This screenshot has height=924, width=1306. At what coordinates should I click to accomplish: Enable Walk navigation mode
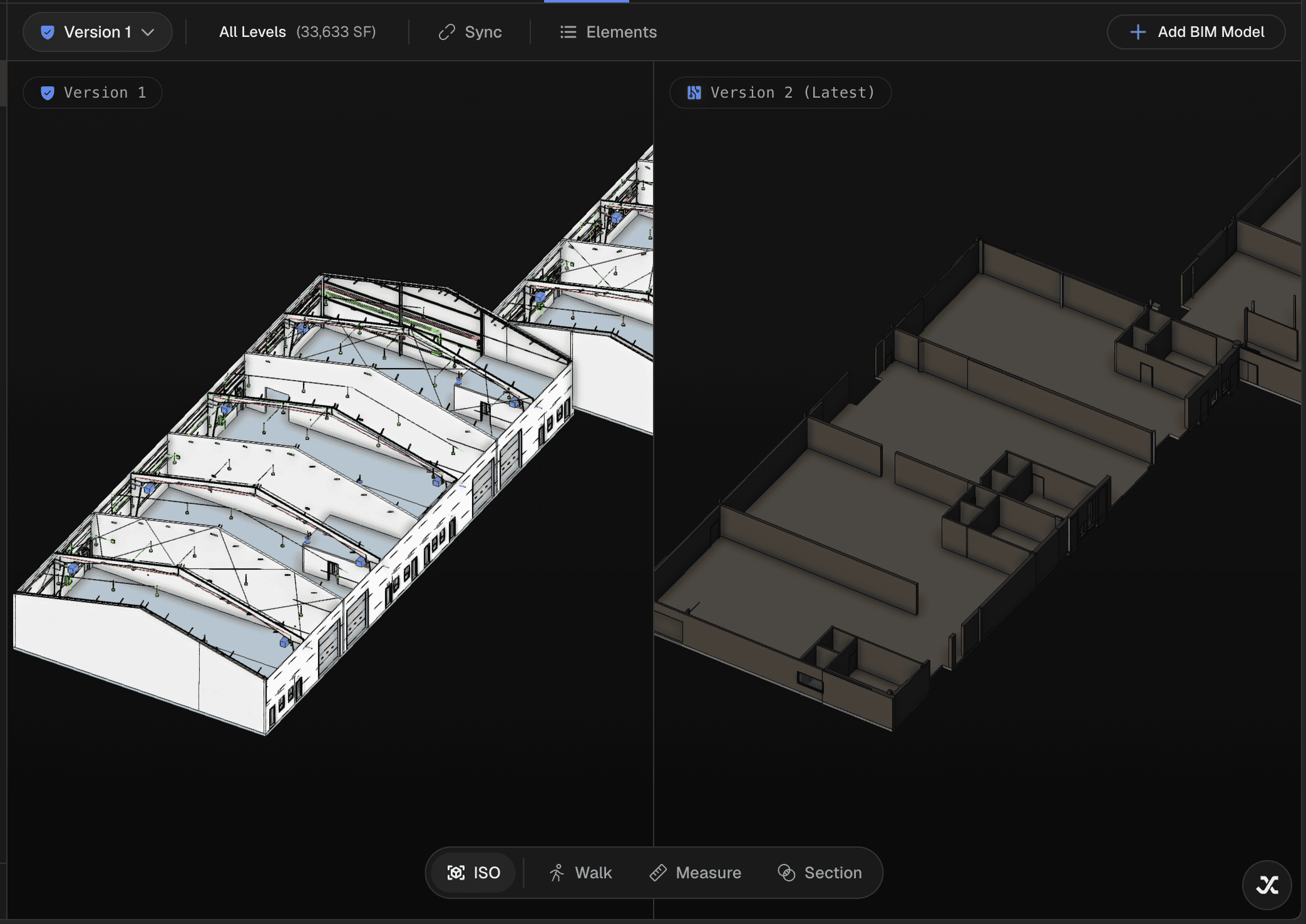coord(593,873)
